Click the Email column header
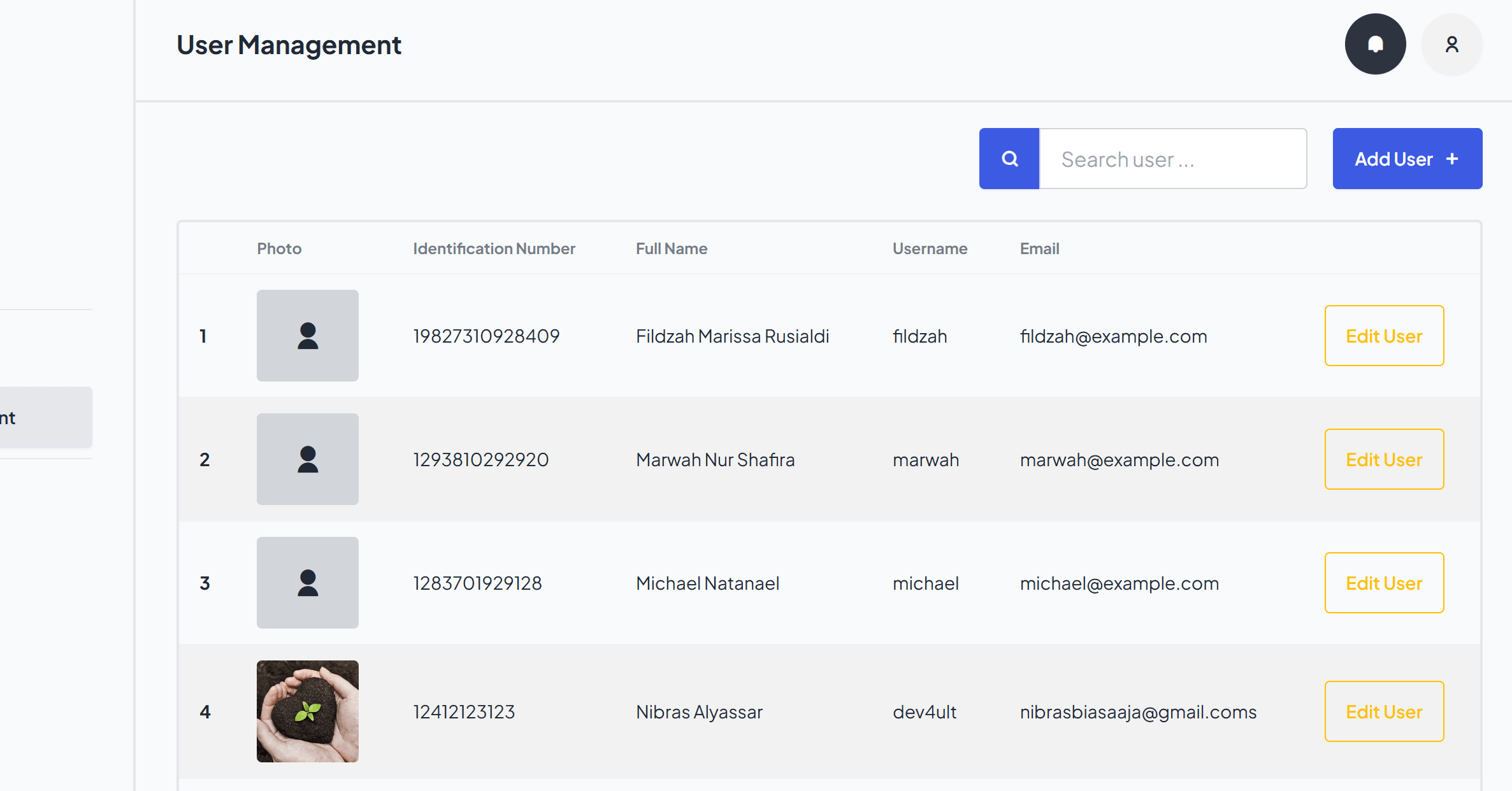Screen dimensions: 1512x791 coord(1039,248)
